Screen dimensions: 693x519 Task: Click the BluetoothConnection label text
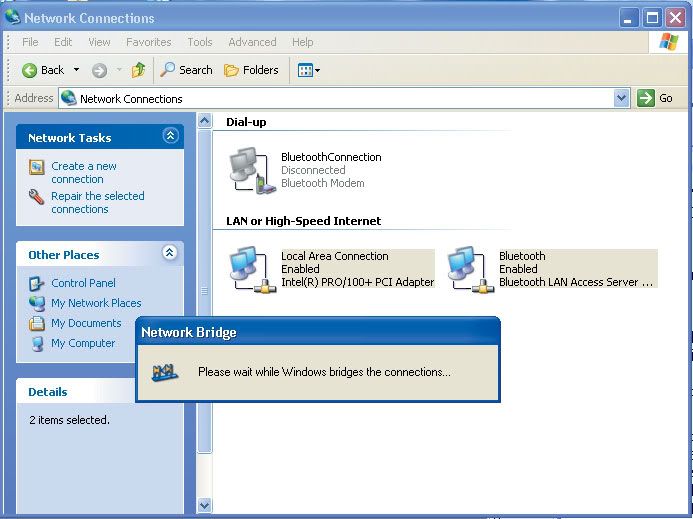331,157
